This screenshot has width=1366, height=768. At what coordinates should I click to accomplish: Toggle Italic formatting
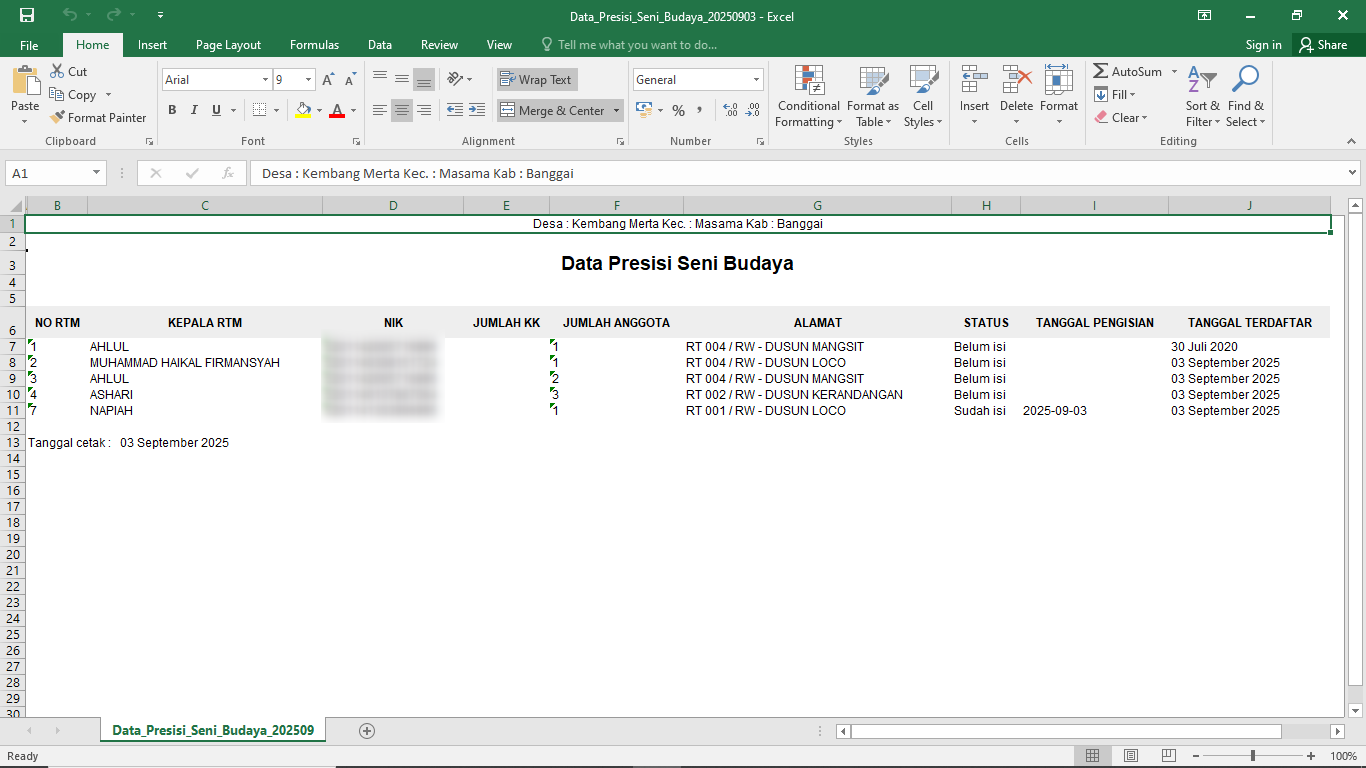[x=194, y=110]
